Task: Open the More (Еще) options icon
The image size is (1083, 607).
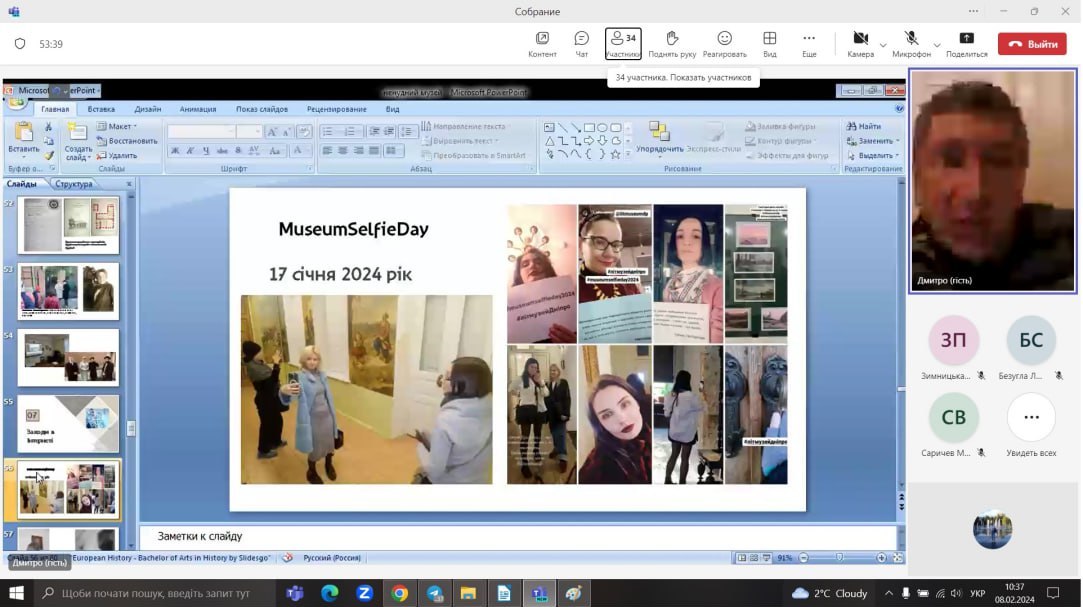Action: [x=809, y=39]
